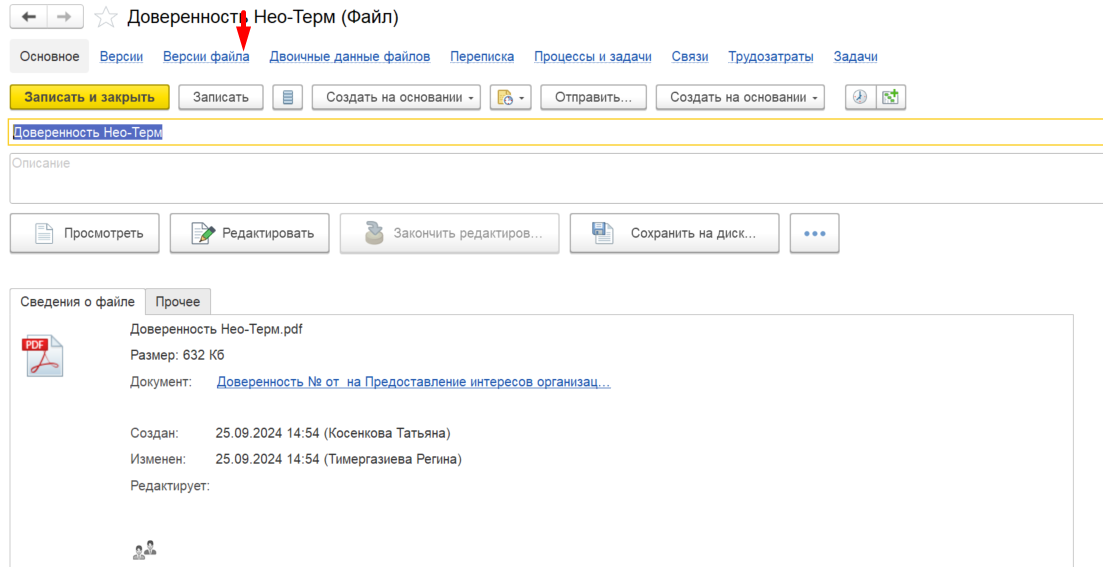Click Закончить редактирование button

450,234
